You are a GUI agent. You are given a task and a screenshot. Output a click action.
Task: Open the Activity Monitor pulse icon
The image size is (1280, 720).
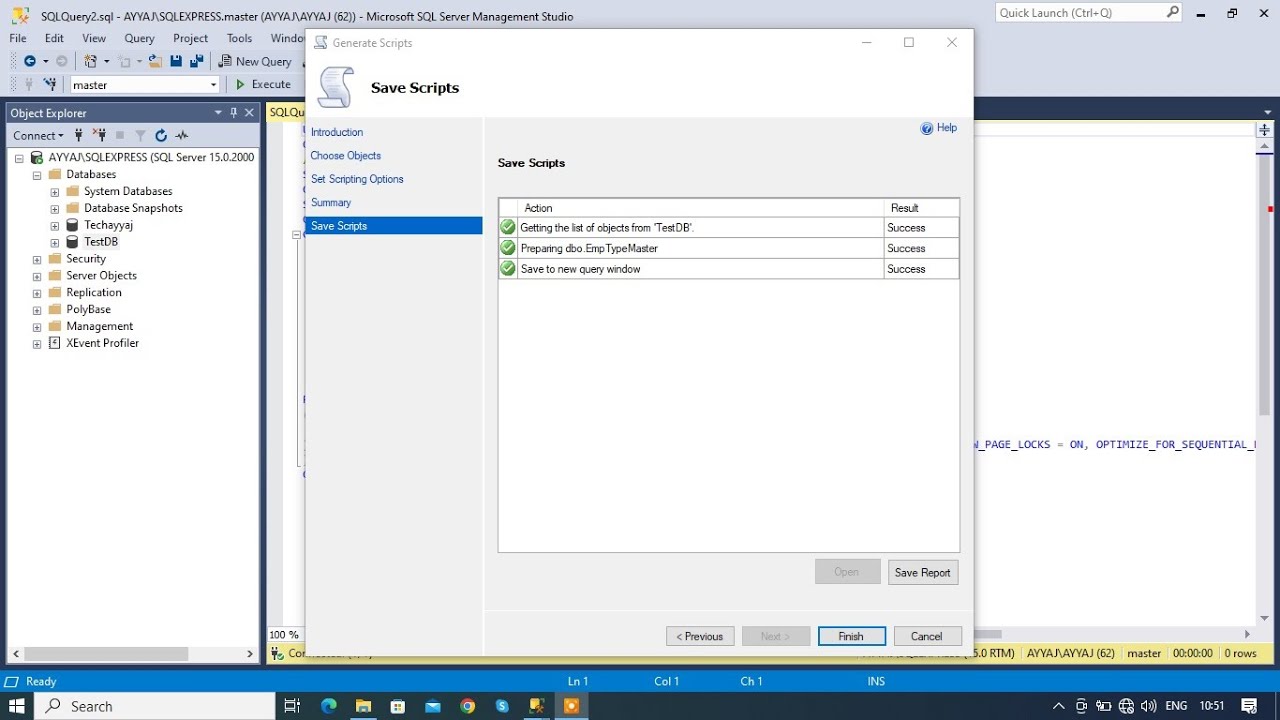coord(182,135)
